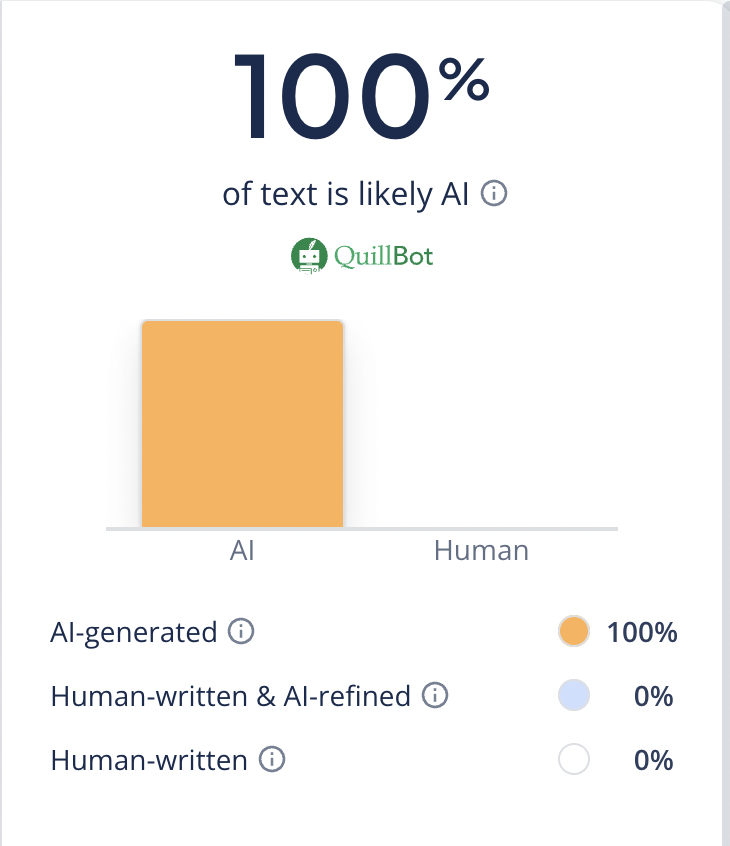Click the "of text is likely AI" caption
The height and width of the screenshot is (846, 730).
[346, 194]
